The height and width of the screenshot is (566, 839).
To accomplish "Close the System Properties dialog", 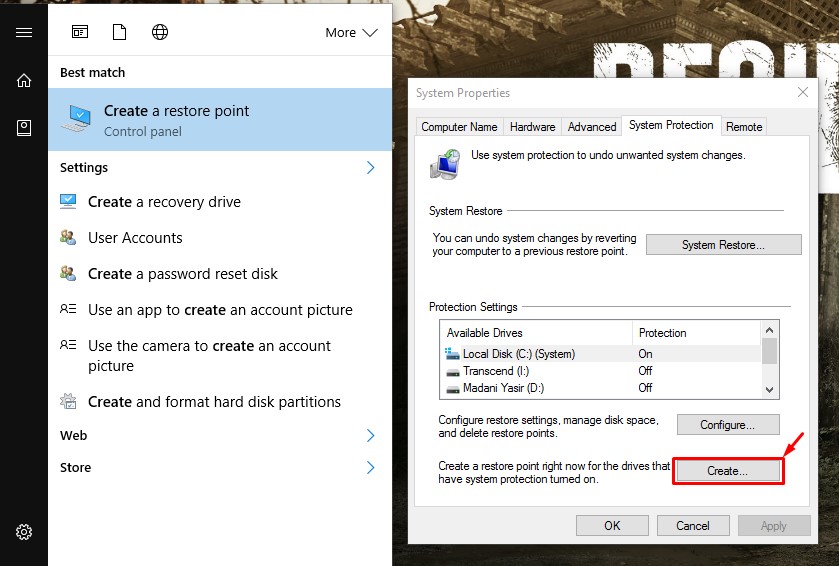I will [x=803, y=92].
